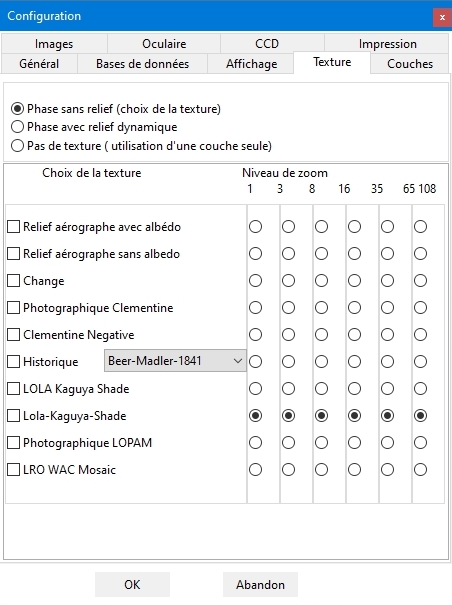This screenshot has width=452, height=605.
Task: Enable Relief aérographe avec albédo checkbox
Action: coord(14,226)
